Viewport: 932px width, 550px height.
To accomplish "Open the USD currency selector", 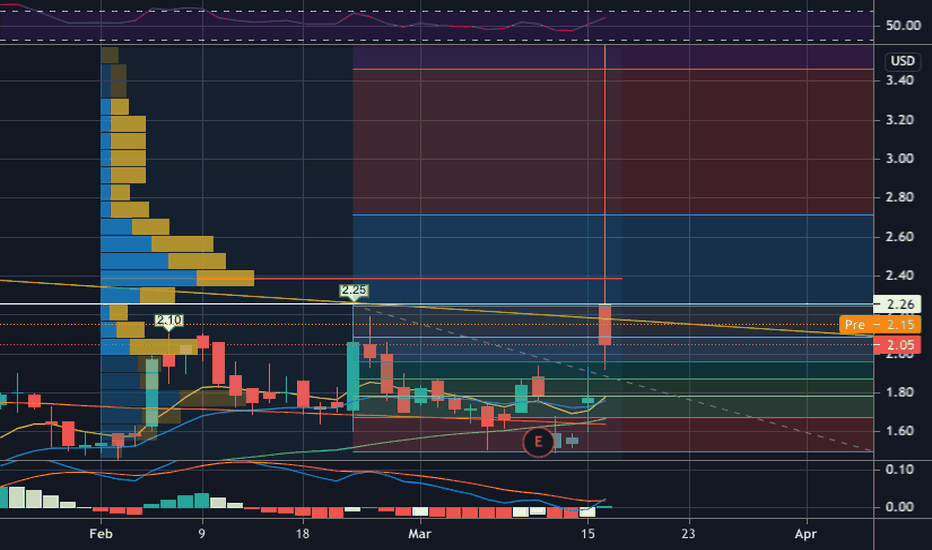I will 902,61.
